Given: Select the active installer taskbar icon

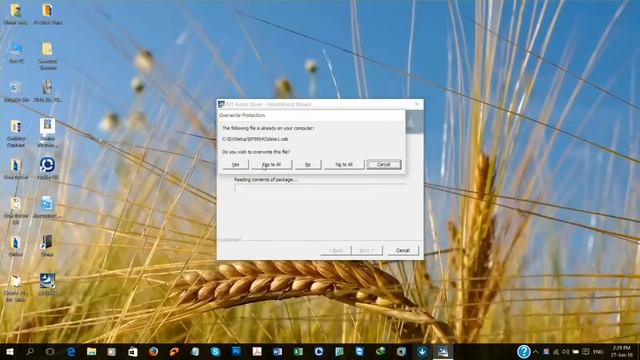Looking at the screenshot, I should point(443,351).
